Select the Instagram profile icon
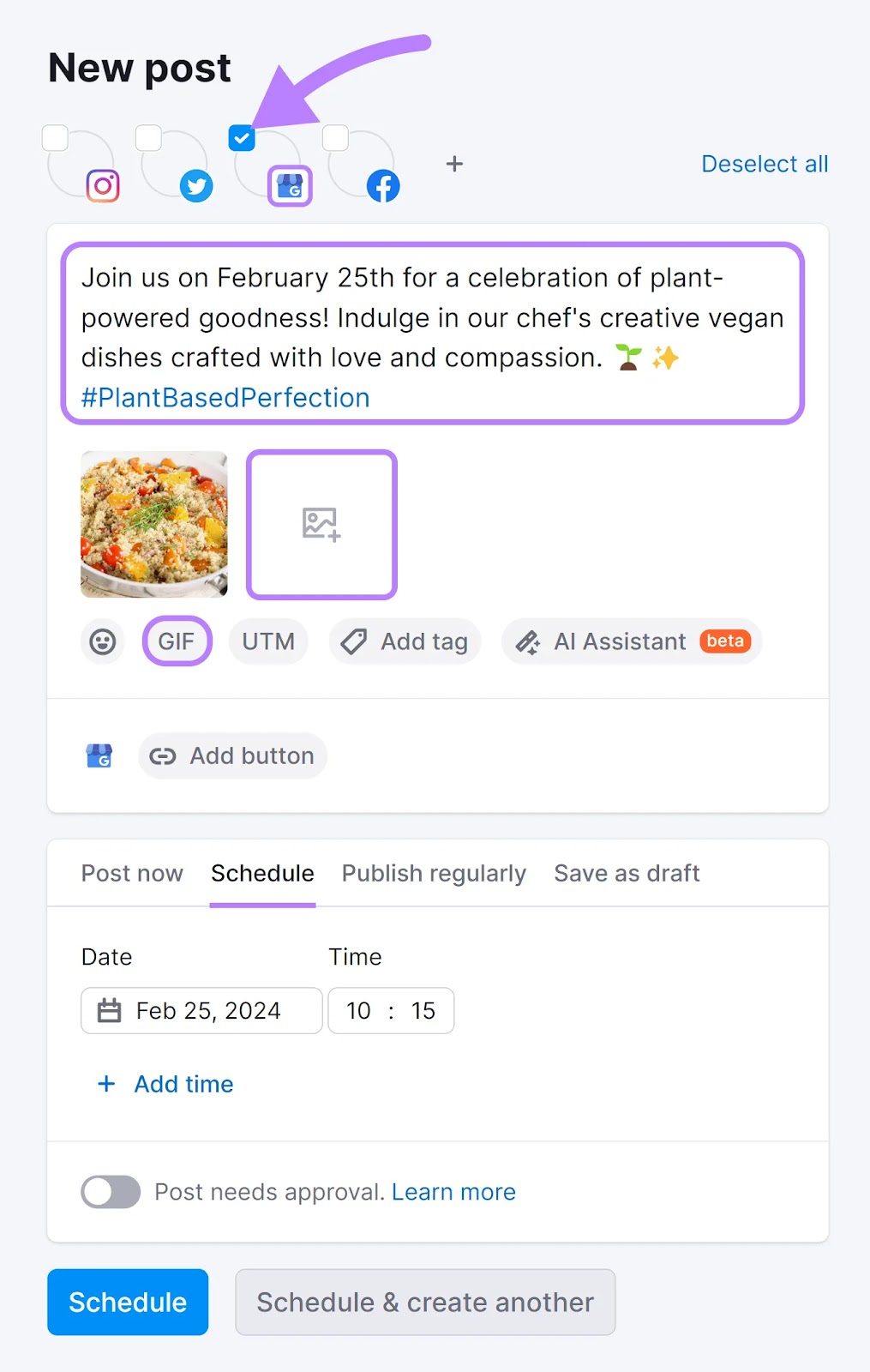 [x=101, y=186]
